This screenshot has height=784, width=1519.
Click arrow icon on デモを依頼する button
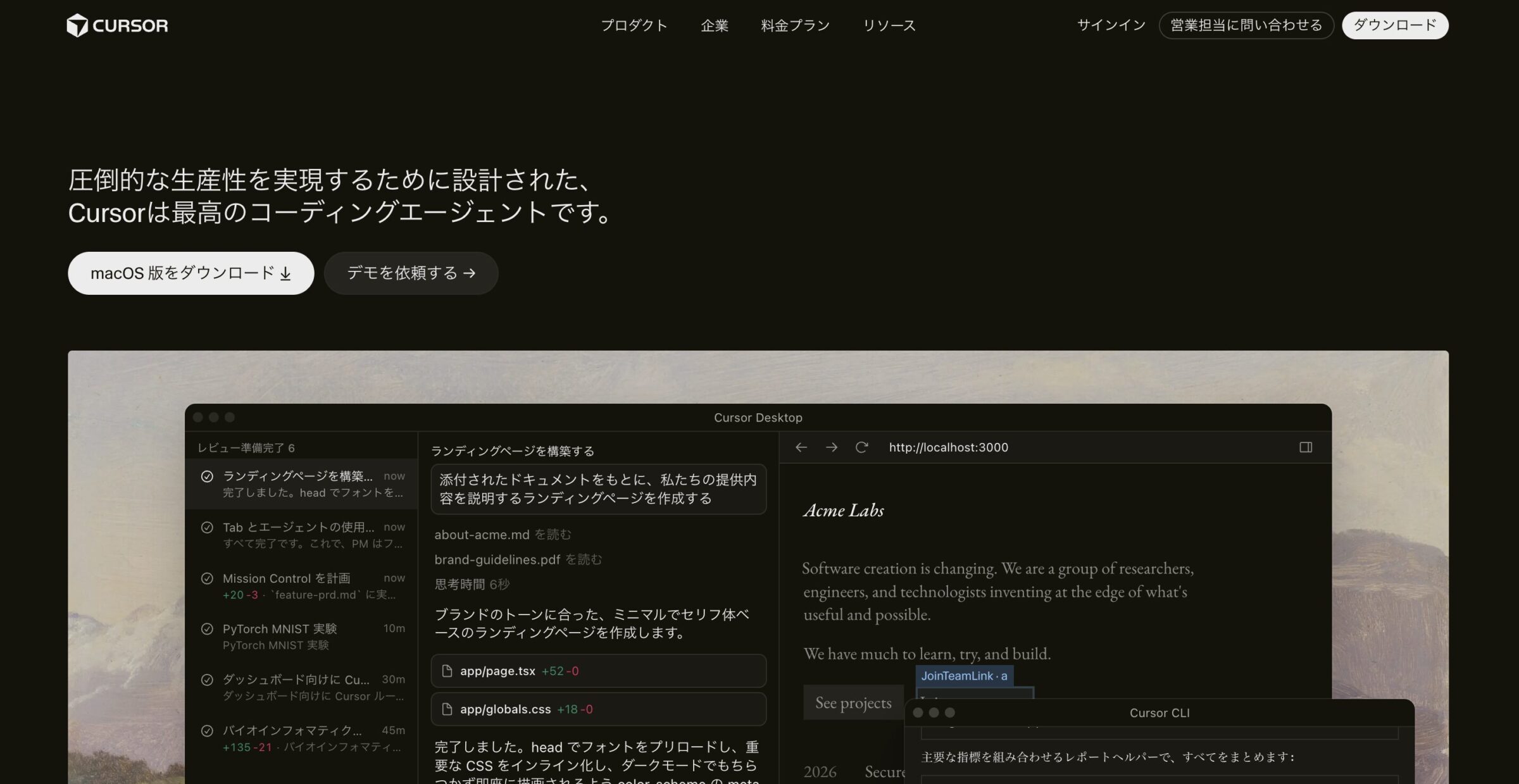pos(469,273)
